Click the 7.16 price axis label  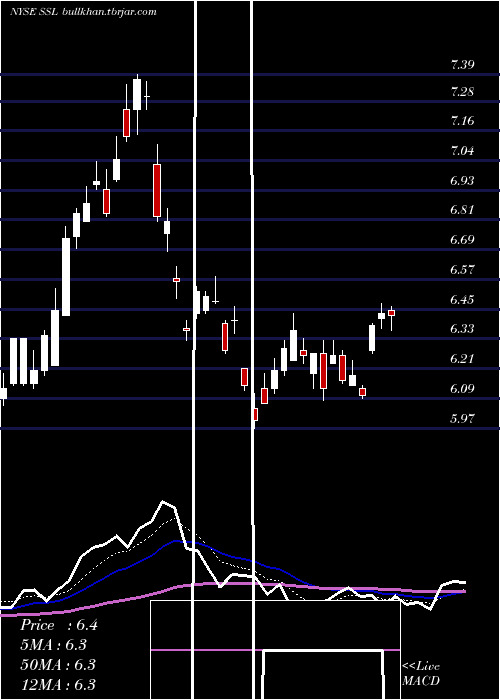pyautogui.click(x=462, y=121)
